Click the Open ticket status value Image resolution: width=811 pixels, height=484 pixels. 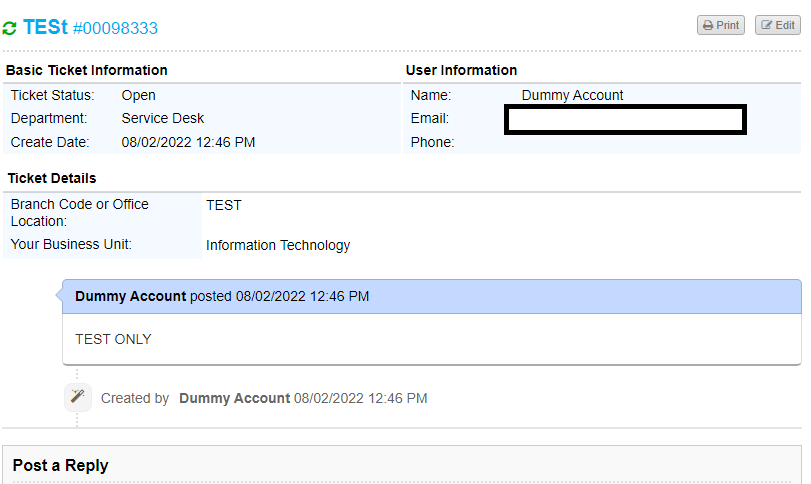pyautogui.click(x=138, y=96)
